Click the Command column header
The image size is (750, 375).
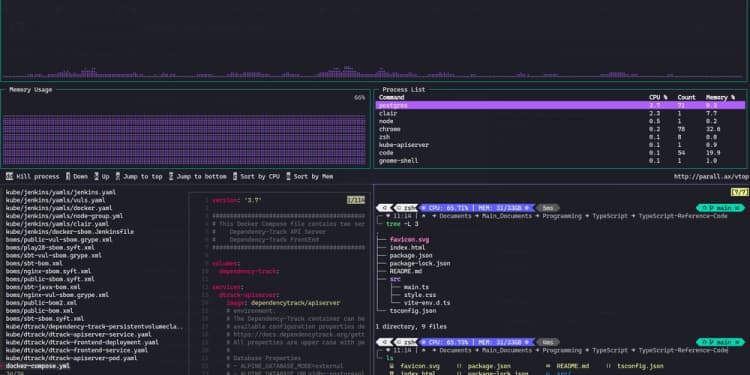pyautogui.click(x=392, y=98)
